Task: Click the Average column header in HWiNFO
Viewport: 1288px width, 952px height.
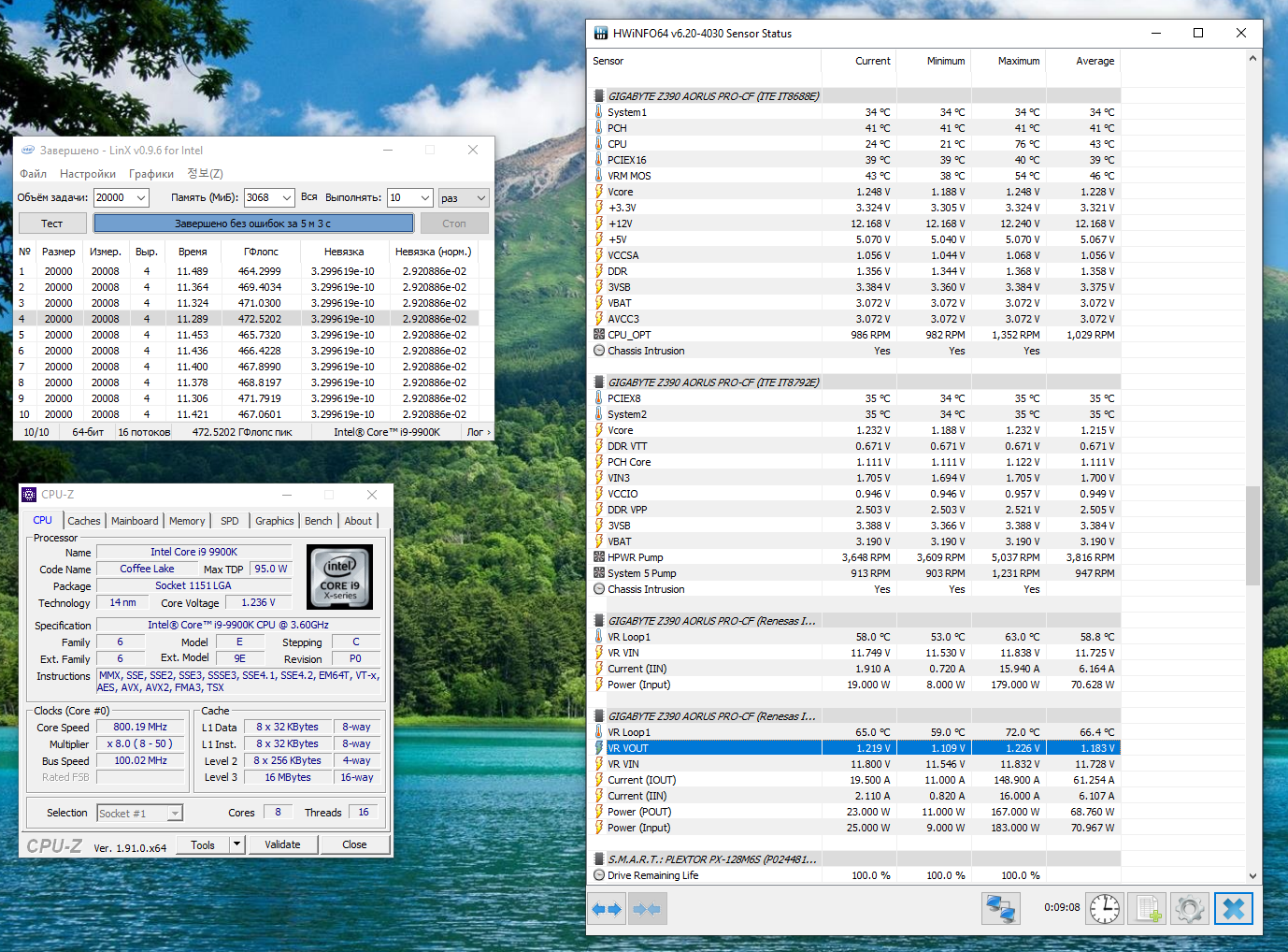Action: point(1083,61)
